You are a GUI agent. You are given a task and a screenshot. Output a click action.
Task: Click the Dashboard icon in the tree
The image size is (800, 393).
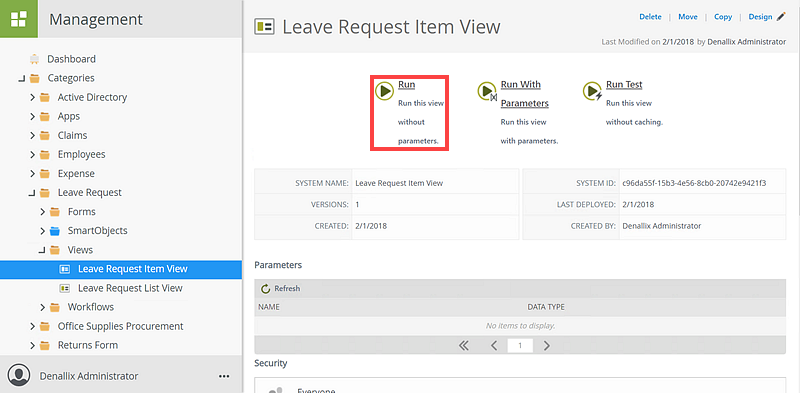(x=35, y=59)
